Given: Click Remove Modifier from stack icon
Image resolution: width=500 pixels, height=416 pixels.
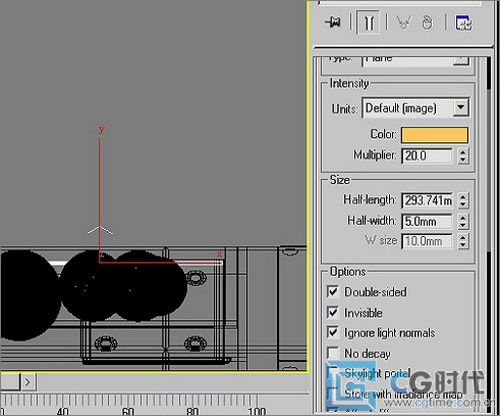Looking at the screenshot, I should [427, 23].
